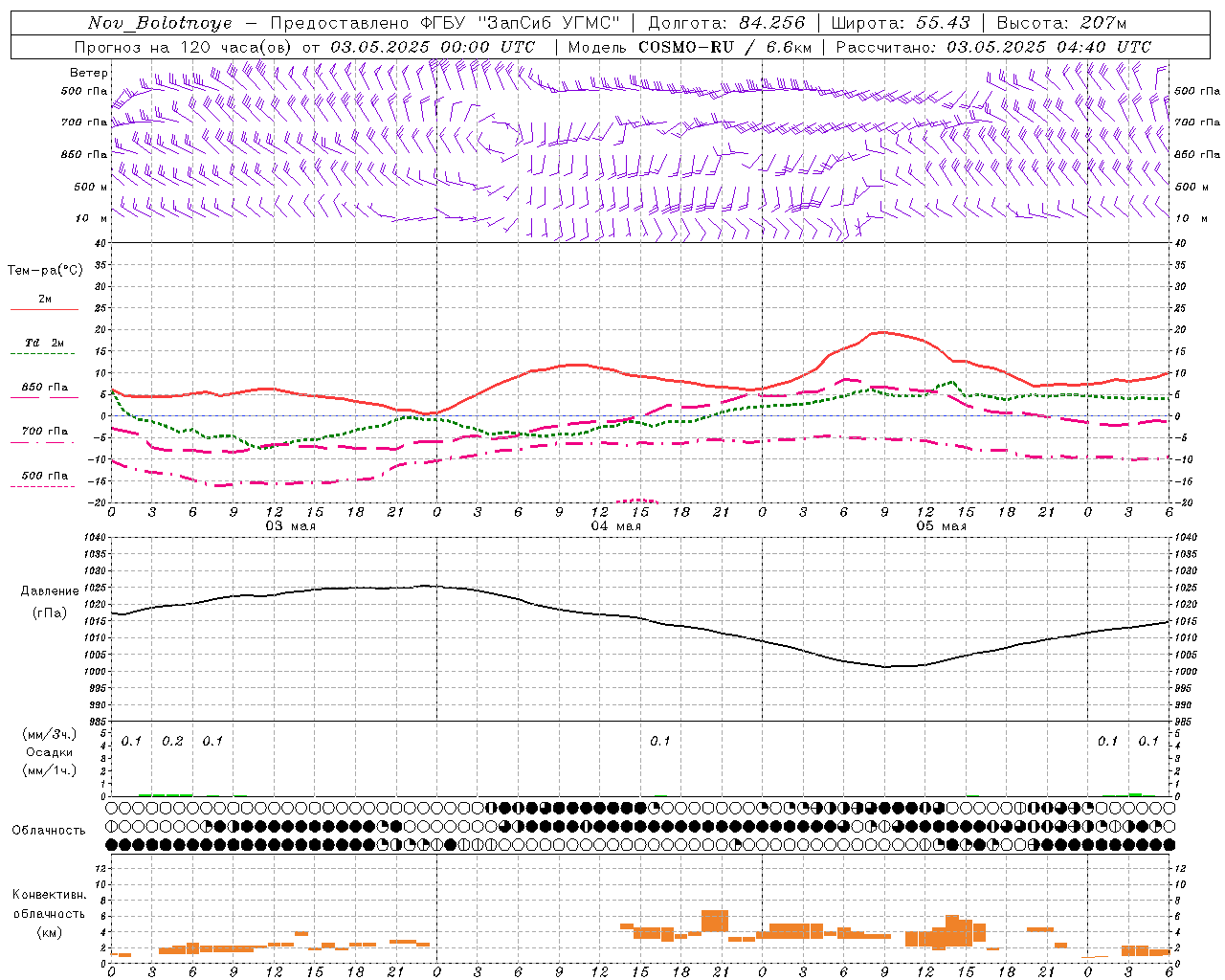The width and height of the screenshot is (1225, 980).
Task: Click the "Рассчитано: 03.05.2025 04:40 UTC" timestamp
Action: click(x=993, y=47)
